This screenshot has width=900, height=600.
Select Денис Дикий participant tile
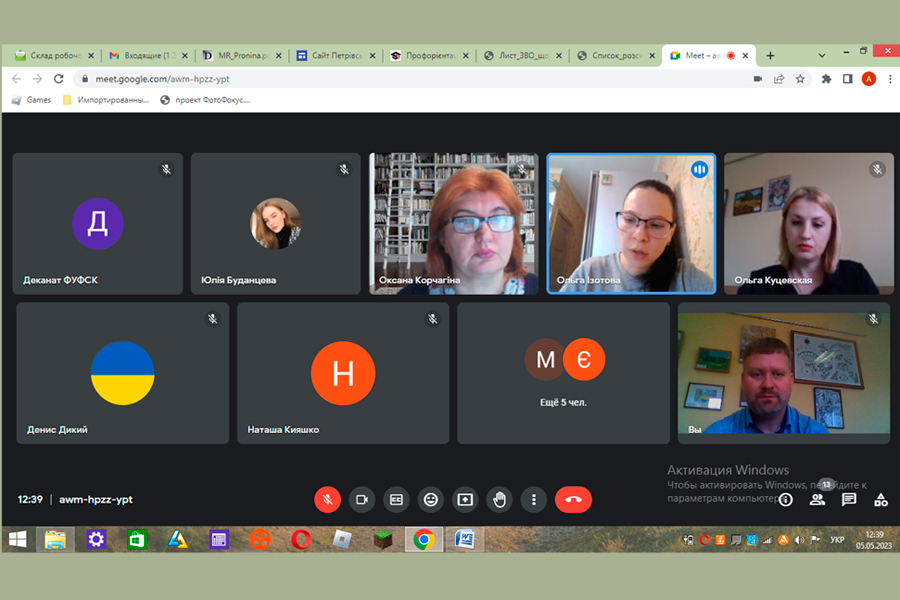tap(123, 373)
